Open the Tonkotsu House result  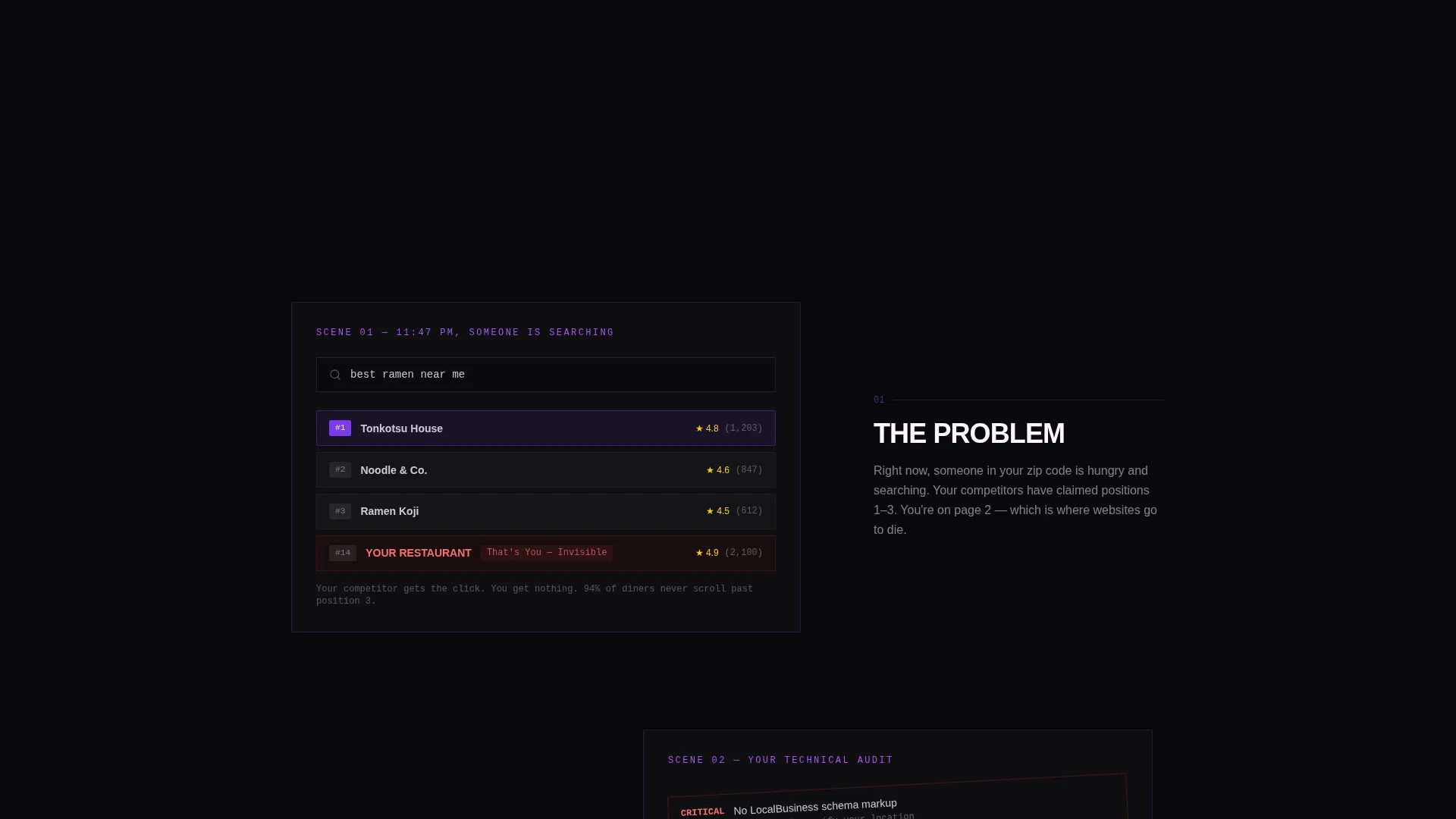click(x=545, y=428)
